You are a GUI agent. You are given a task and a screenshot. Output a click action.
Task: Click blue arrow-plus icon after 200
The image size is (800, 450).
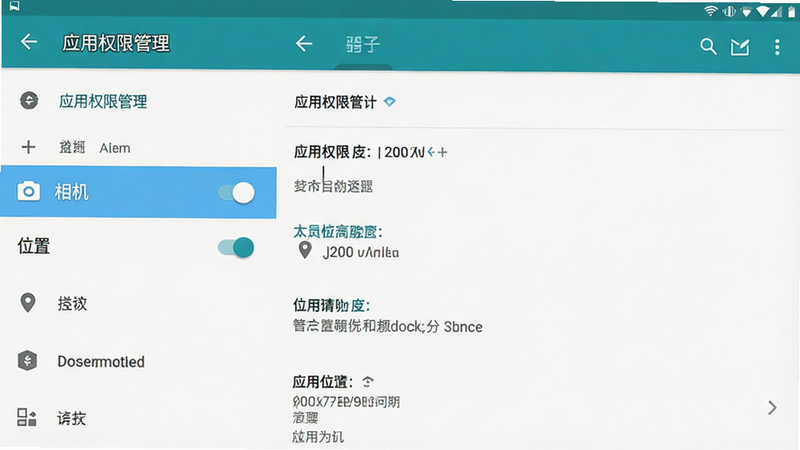(x=437, y=152)
